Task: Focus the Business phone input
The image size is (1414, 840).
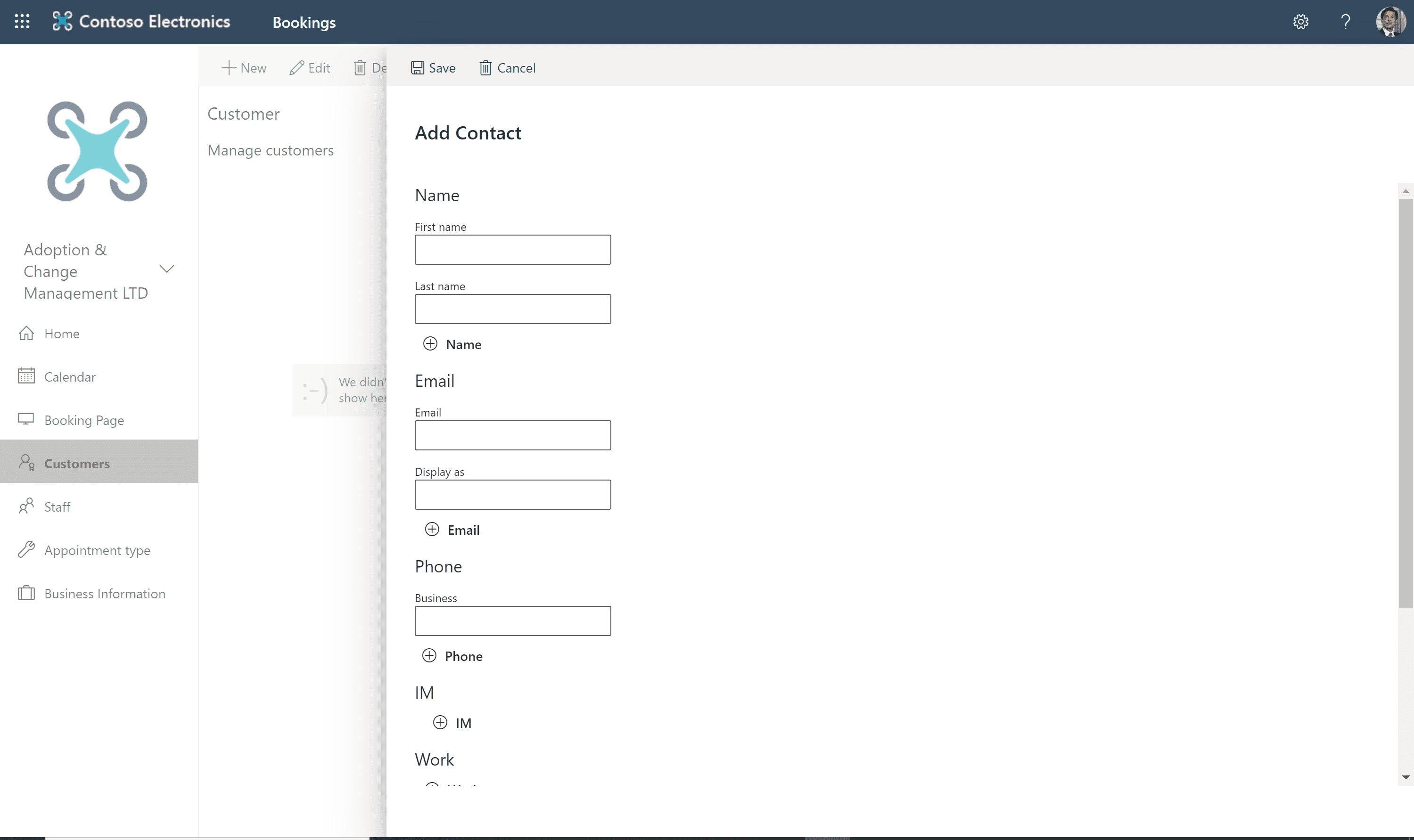Action: 512,621
